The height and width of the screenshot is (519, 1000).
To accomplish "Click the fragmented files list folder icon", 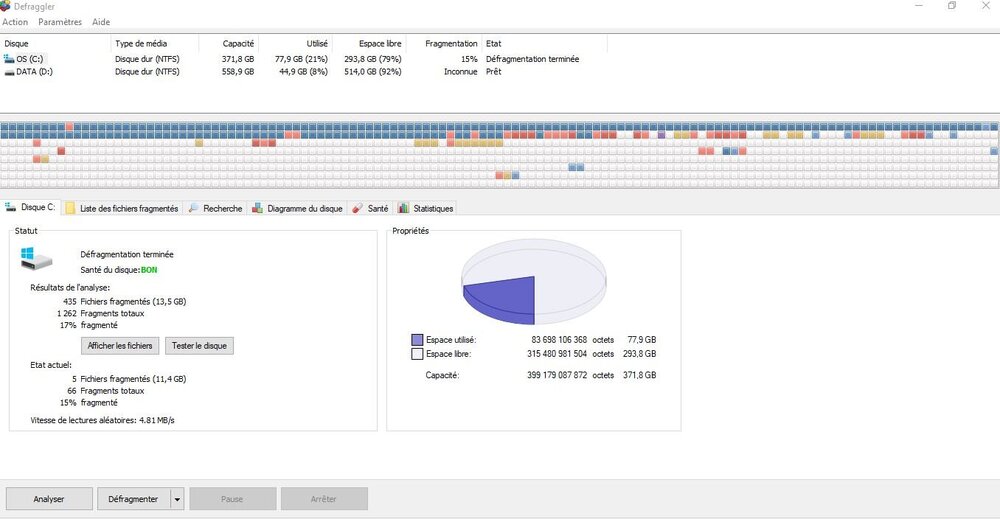I will tap(70, 208).
